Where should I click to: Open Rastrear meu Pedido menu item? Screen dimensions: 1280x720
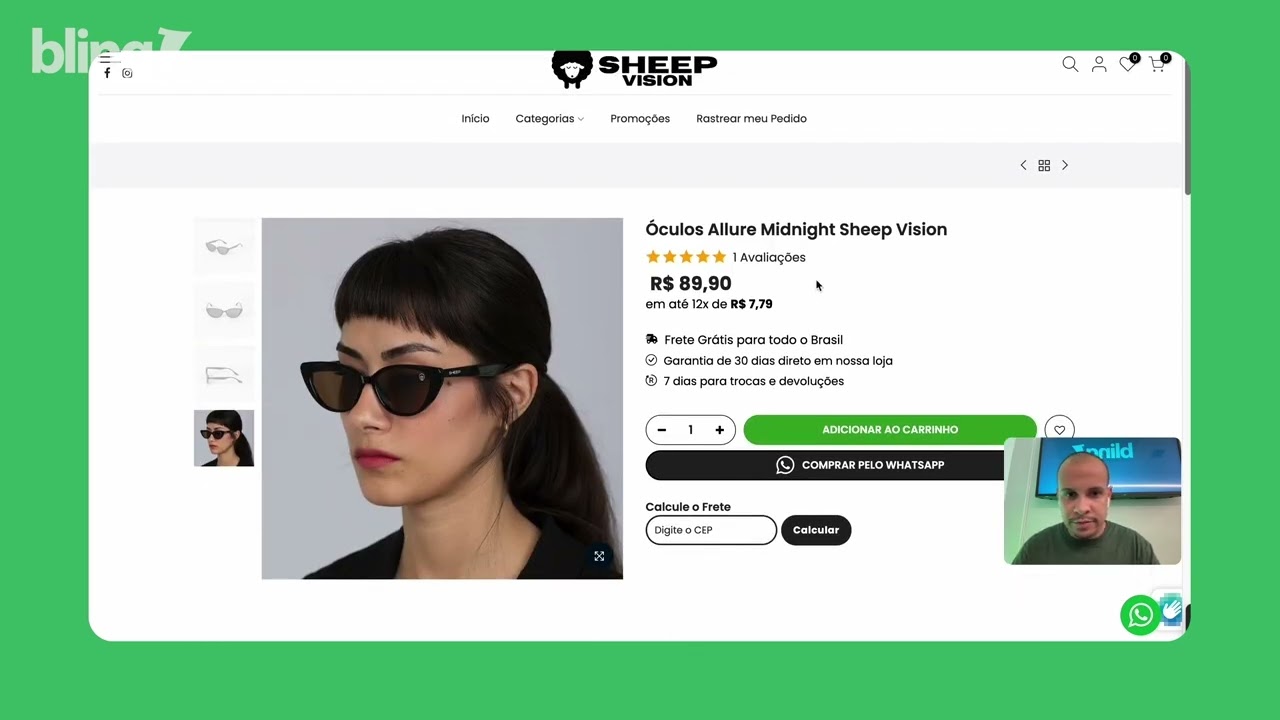pos(751,118)
